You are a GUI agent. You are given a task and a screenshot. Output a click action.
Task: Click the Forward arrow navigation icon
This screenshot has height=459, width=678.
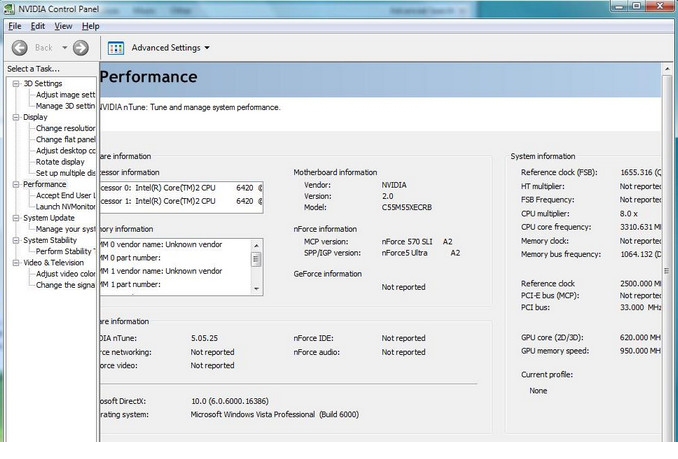(80, 48)
